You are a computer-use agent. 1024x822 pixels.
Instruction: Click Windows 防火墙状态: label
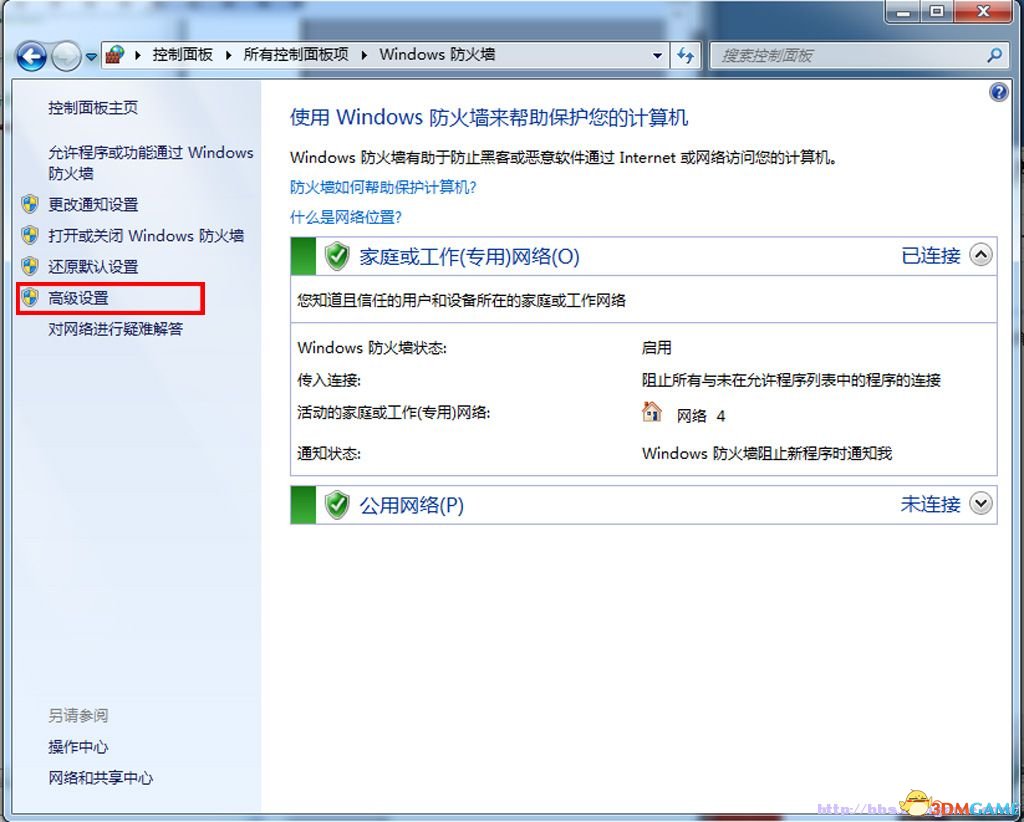coord(372,347)
